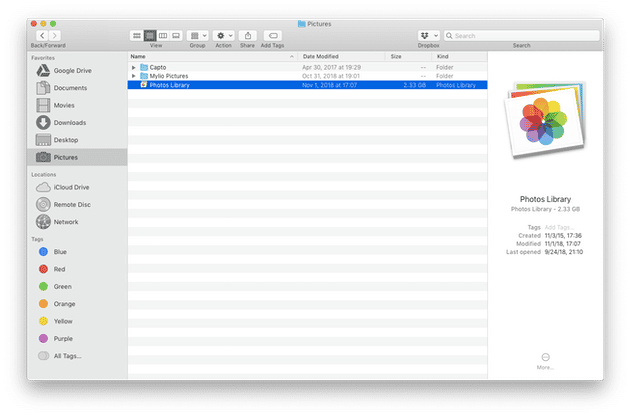The width and height of the screenshot is (630, 416).
Task: Switch to icon view
Action: click(137, 35)
